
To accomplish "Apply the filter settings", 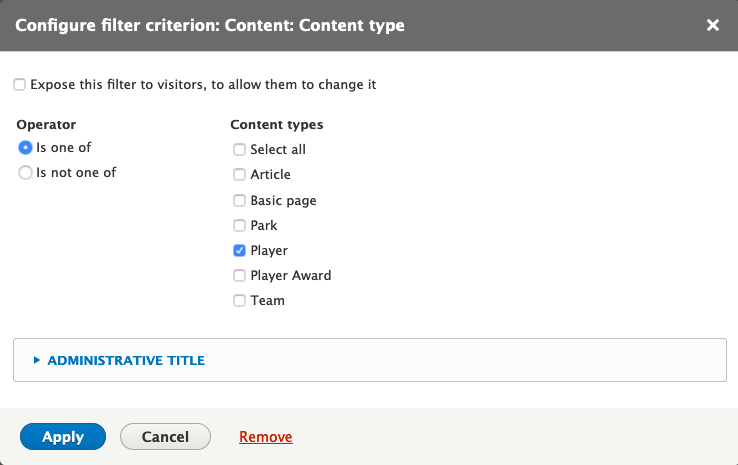I will (x=63, y=436).
